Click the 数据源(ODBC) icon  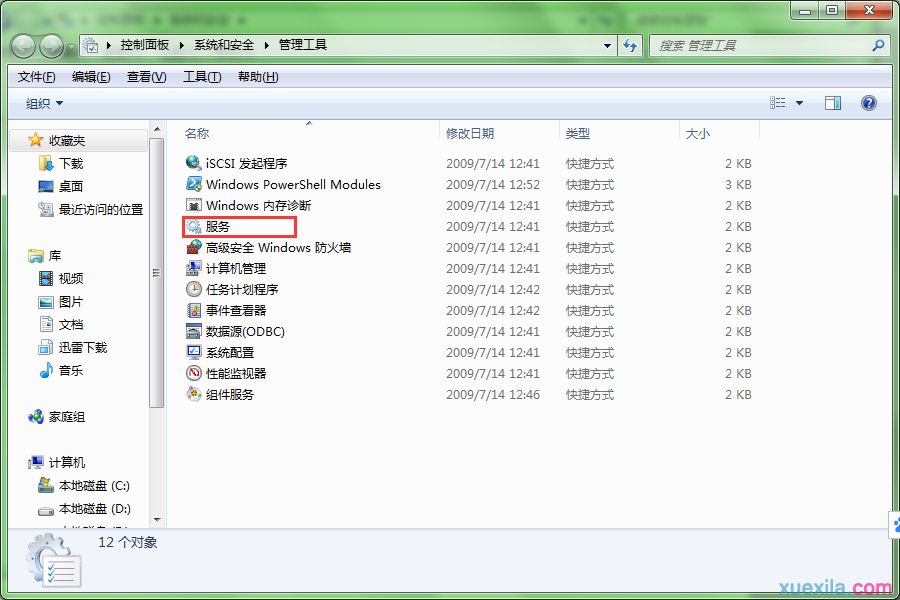193,331
